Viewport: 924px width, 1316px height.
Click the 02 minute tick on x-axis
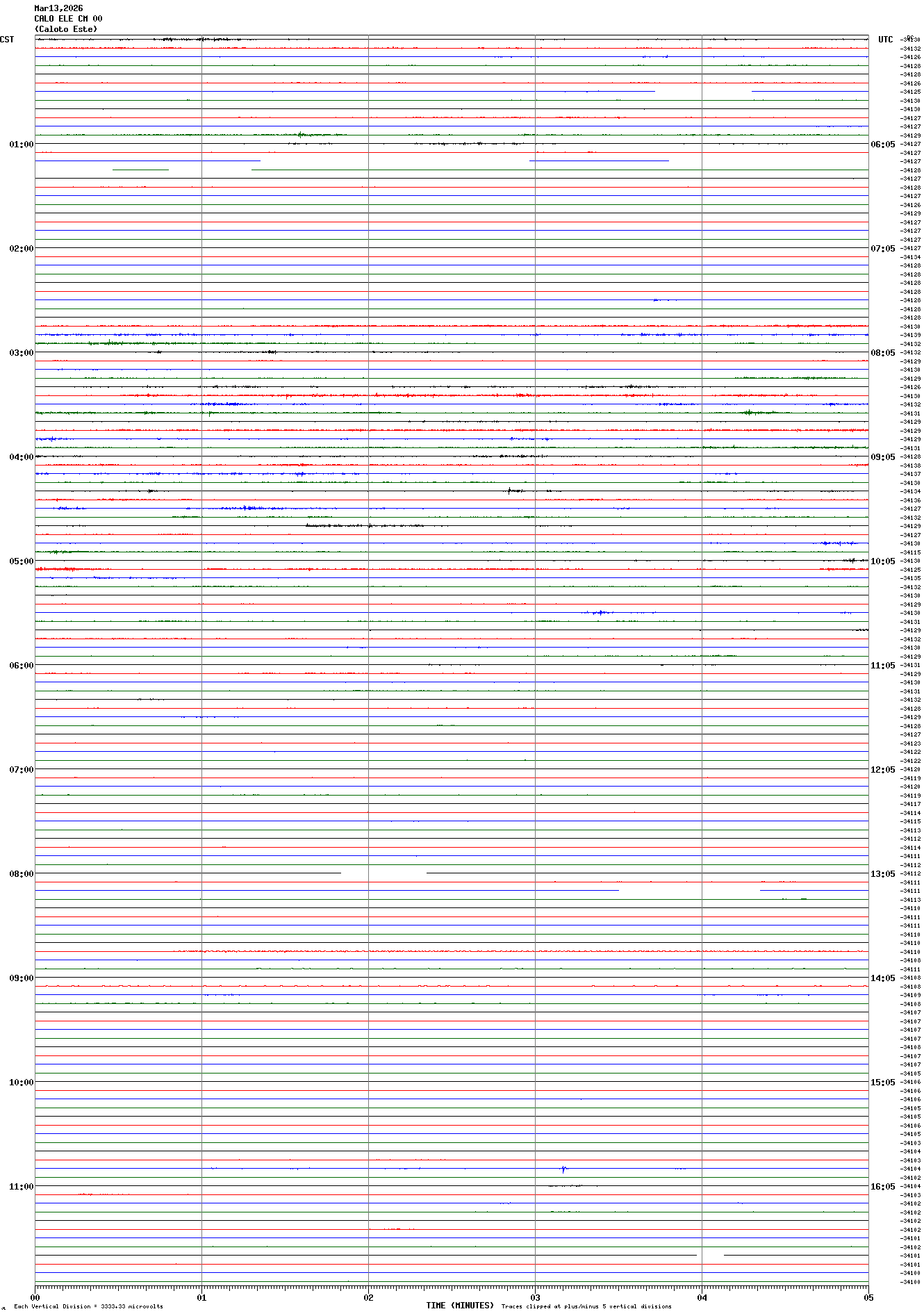[368, 1297]
